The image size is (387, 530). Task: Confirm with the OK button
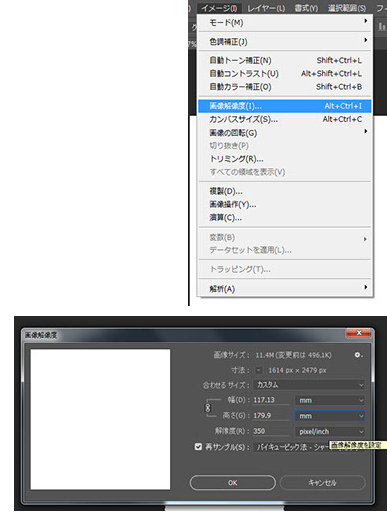[x=233, y=482]
